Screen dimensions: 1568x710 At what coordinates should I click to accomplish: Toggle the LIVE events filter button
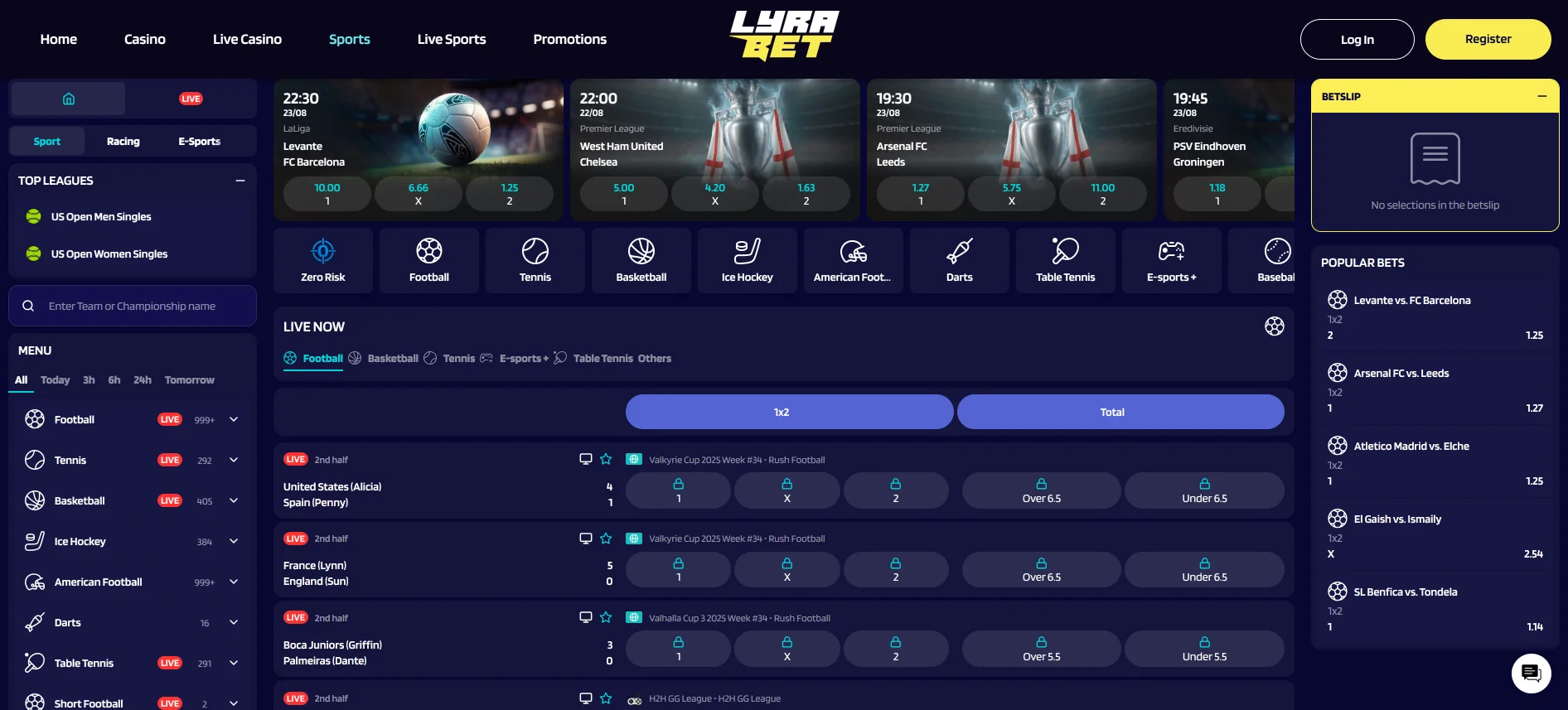[x=191, y=99]
